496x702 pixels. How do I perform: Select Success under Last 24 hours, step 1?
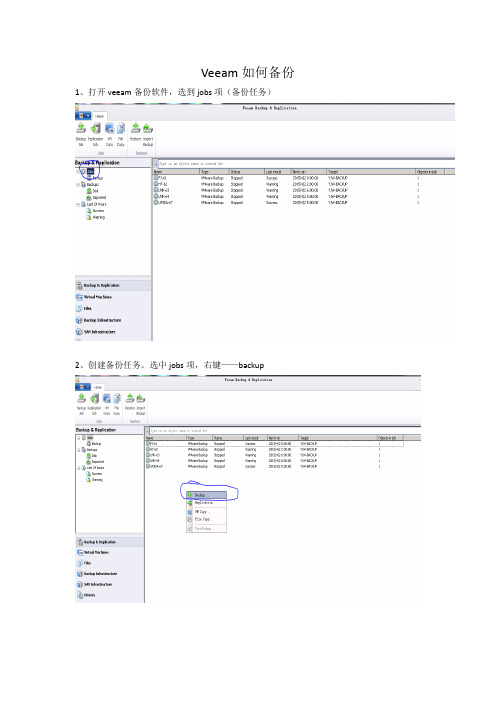click(x=95, y=210)
